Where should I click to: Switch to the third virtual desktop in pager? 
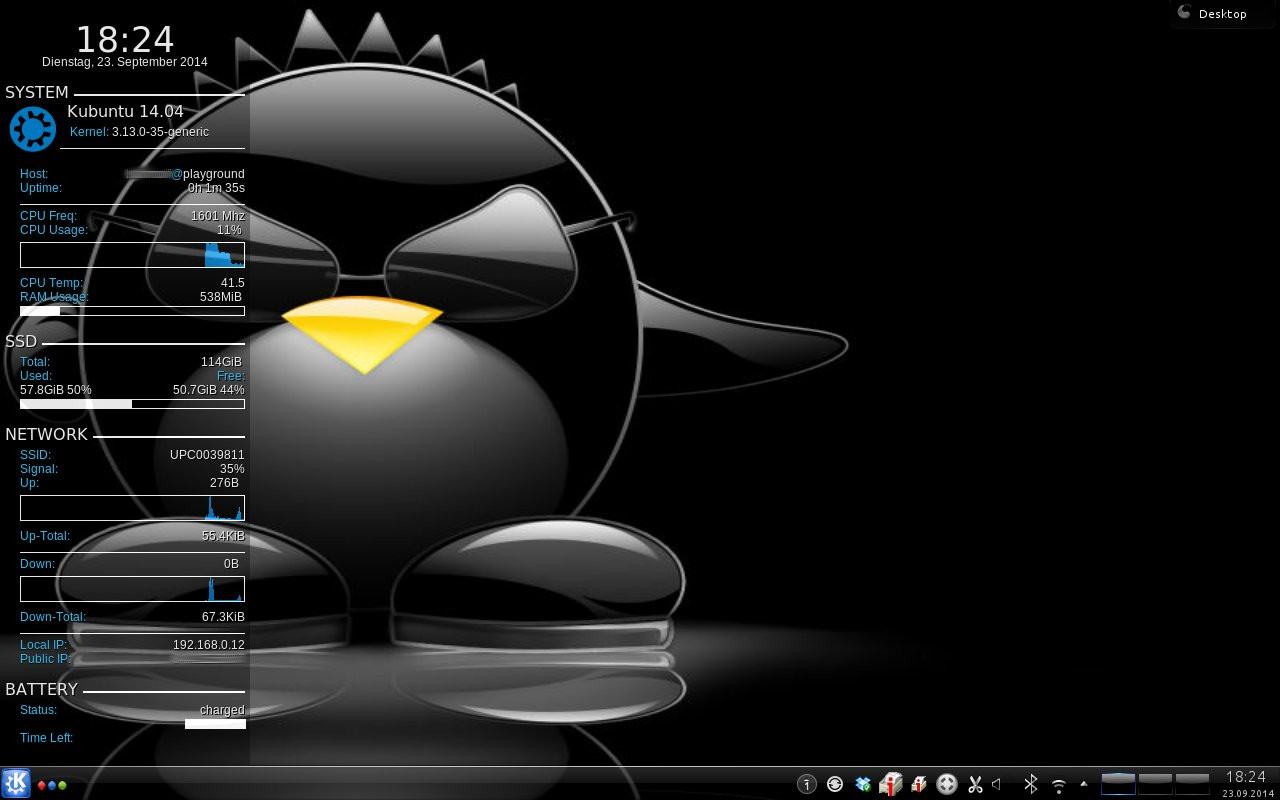pos(1192,783)
